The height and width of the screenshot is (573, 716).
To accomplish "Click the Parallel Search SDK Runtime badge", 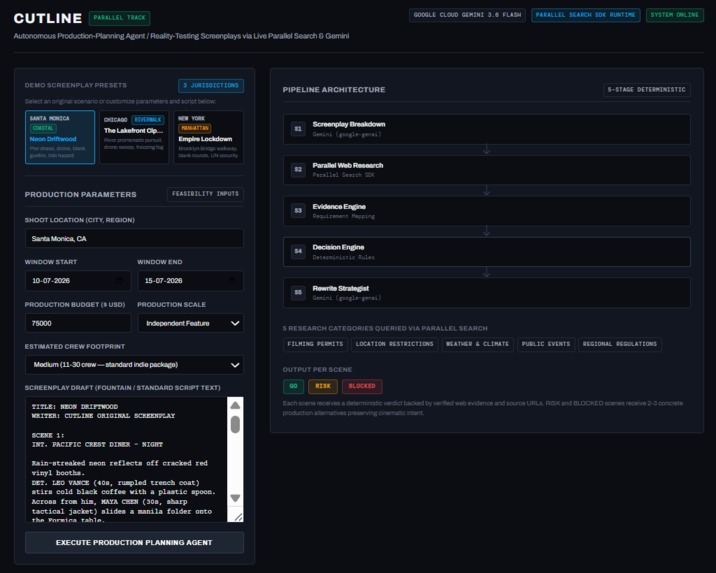I will (585, 15).
